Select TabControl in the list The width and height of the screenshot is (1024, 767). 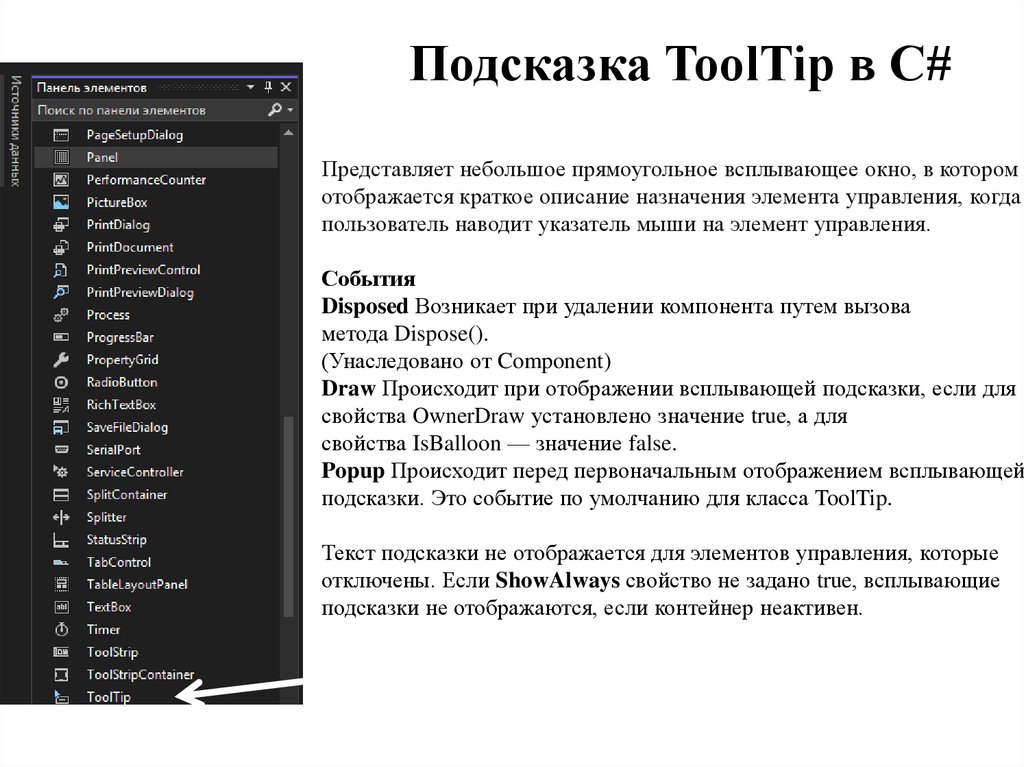119,563
